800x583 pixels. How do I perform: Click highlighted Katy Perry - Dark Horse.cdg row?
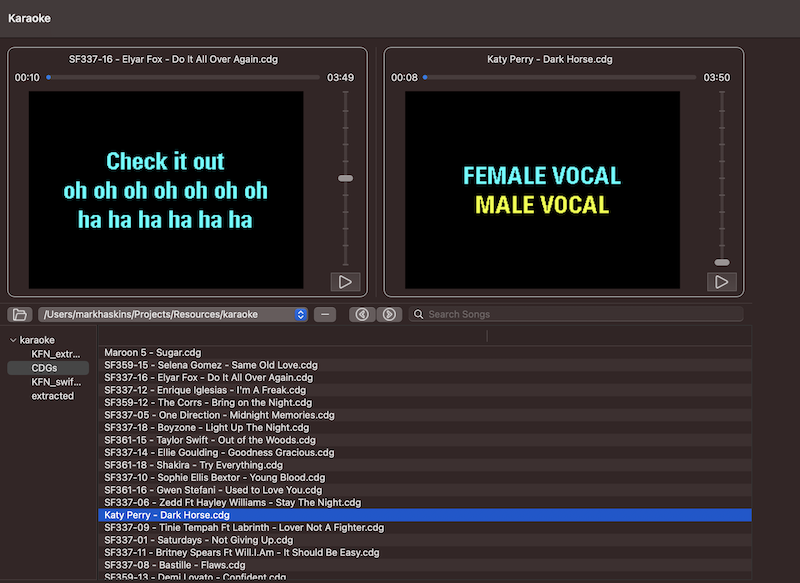point(424,515)
